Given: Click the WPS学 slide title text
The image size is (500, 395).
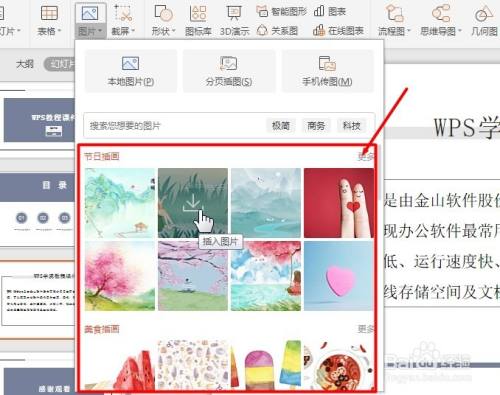Looking at the screenshot, I should click(x=466, y=127).
